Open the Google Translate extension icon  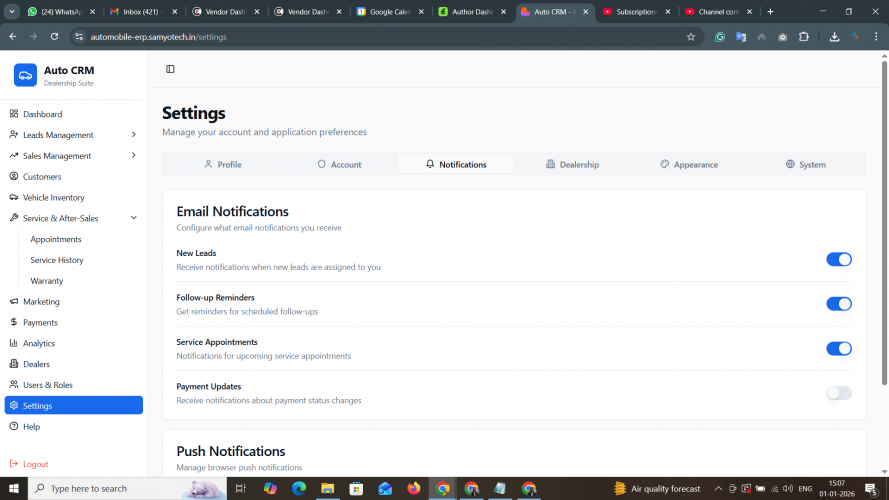(741, 37)
